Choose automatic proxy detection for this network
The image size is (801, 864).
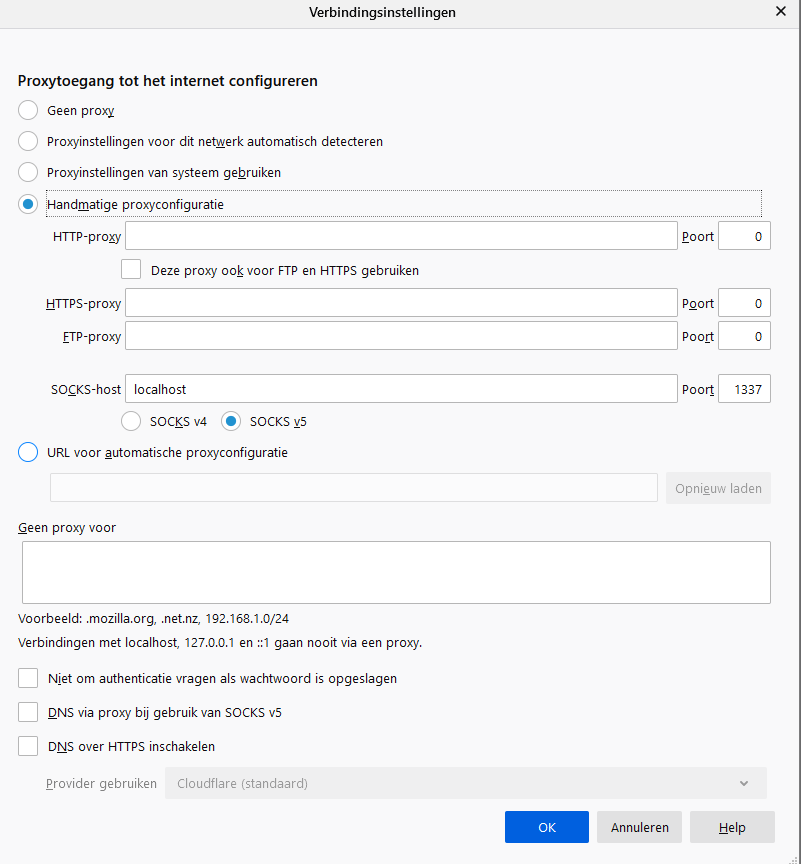coord(28,141)
